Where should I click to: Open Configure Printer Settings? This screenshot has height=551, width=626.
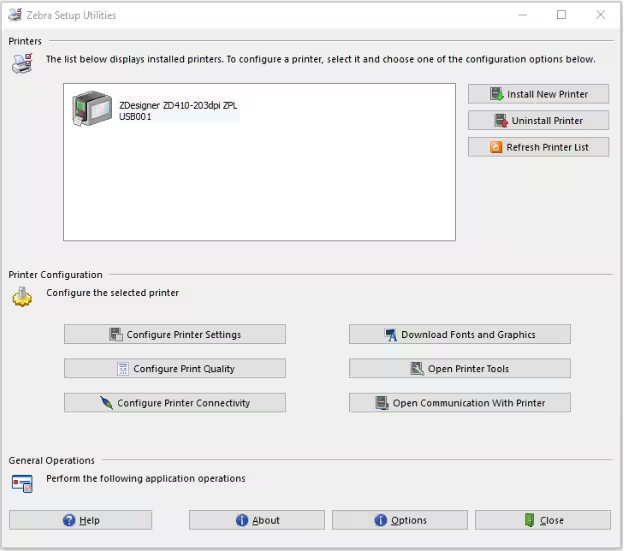coord(175,334)
